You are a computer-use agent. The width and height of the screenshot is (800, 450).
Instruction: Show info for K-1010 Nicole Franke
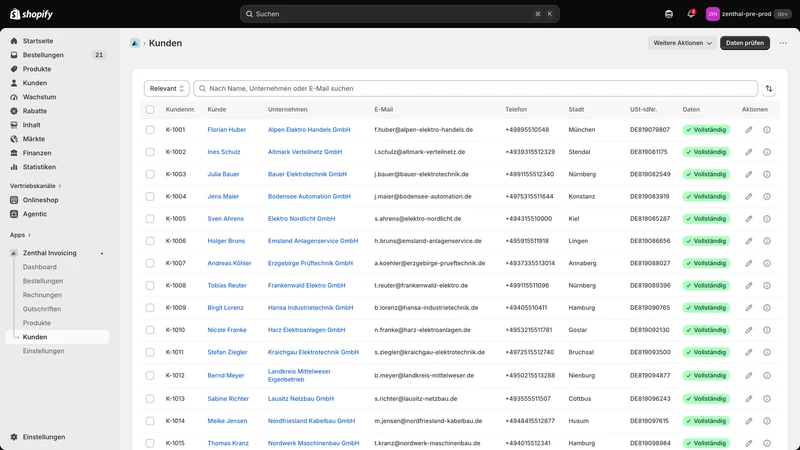pyautogui.click(x=767, y=330)
